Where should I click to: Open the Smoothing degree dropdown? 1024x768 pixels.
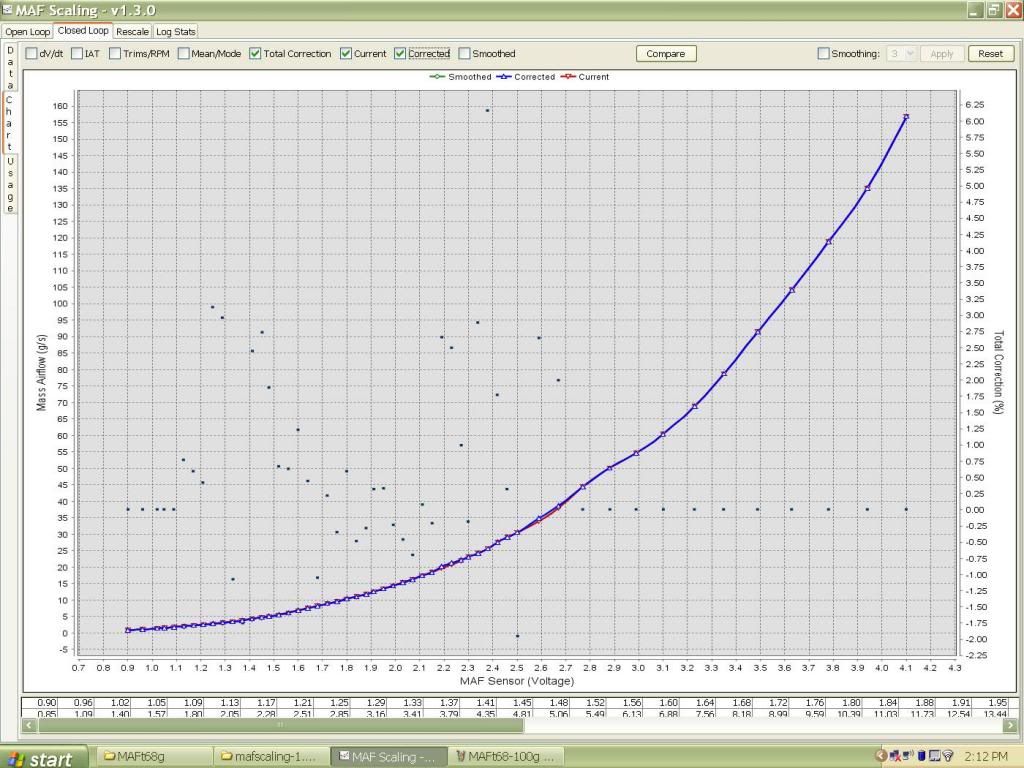[902, 54]
